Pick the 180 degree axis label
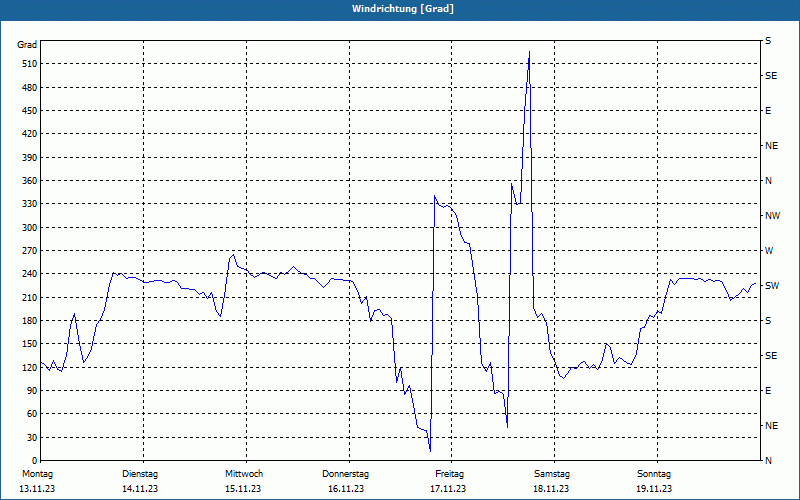The height and width of the screenshot is (500, 800). pyautogui.click(x=29, y=320)
